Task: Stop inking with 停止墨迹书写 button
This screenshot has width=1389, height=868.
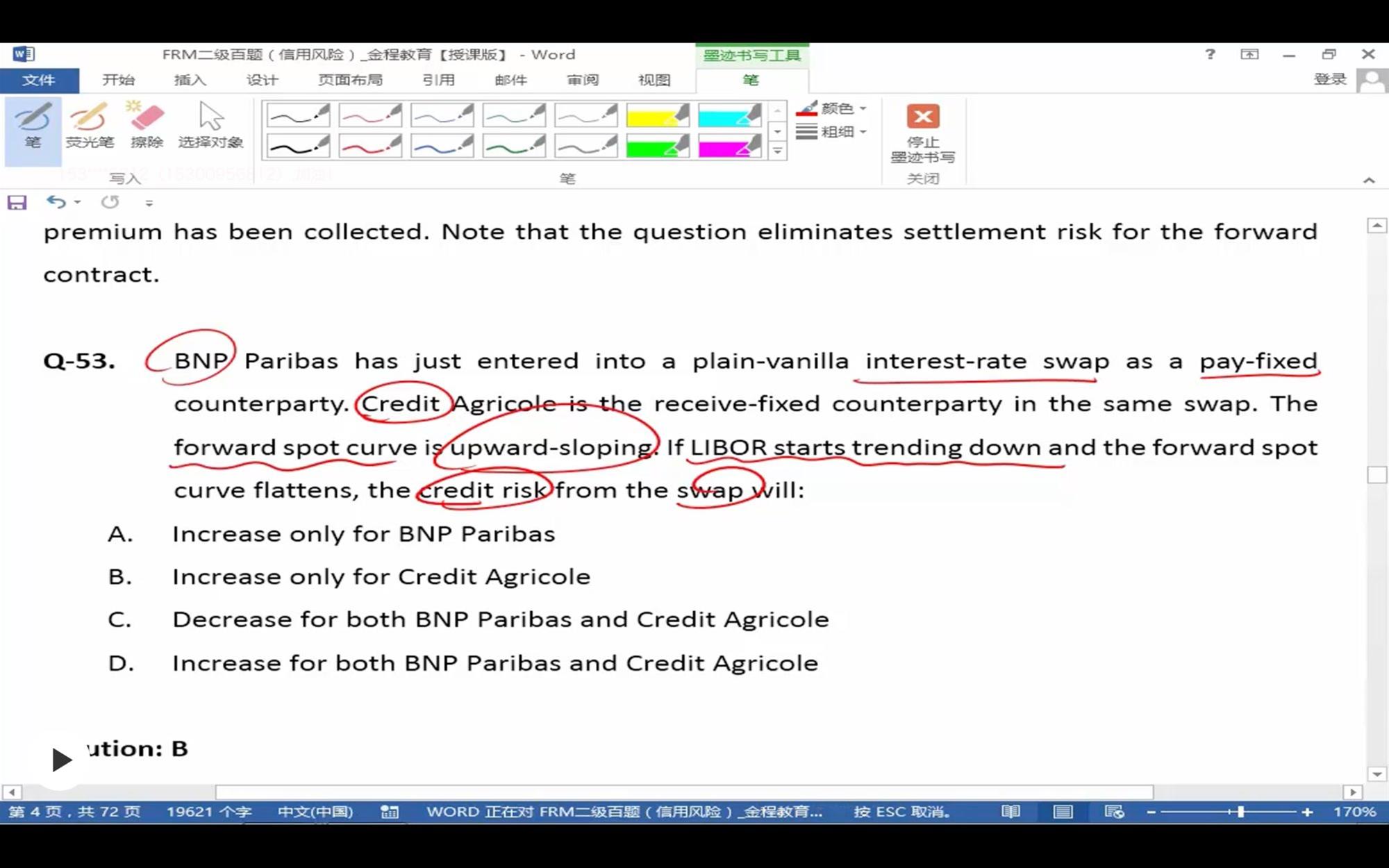Action: 923,134
